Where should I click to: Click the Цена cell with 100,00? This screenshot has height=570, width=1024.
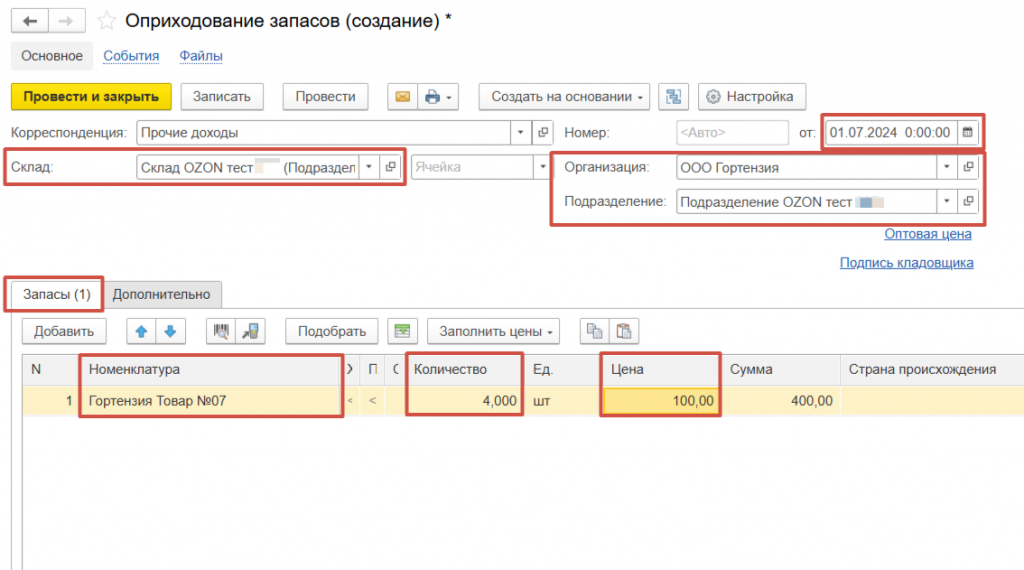[x=660, y=401]
